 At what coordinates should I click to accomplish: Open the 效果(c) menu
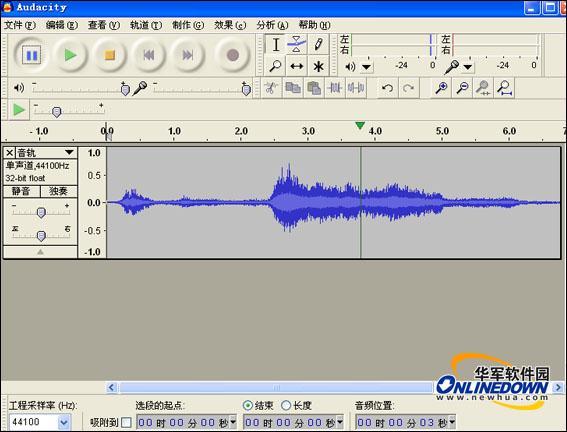point(230,25)
